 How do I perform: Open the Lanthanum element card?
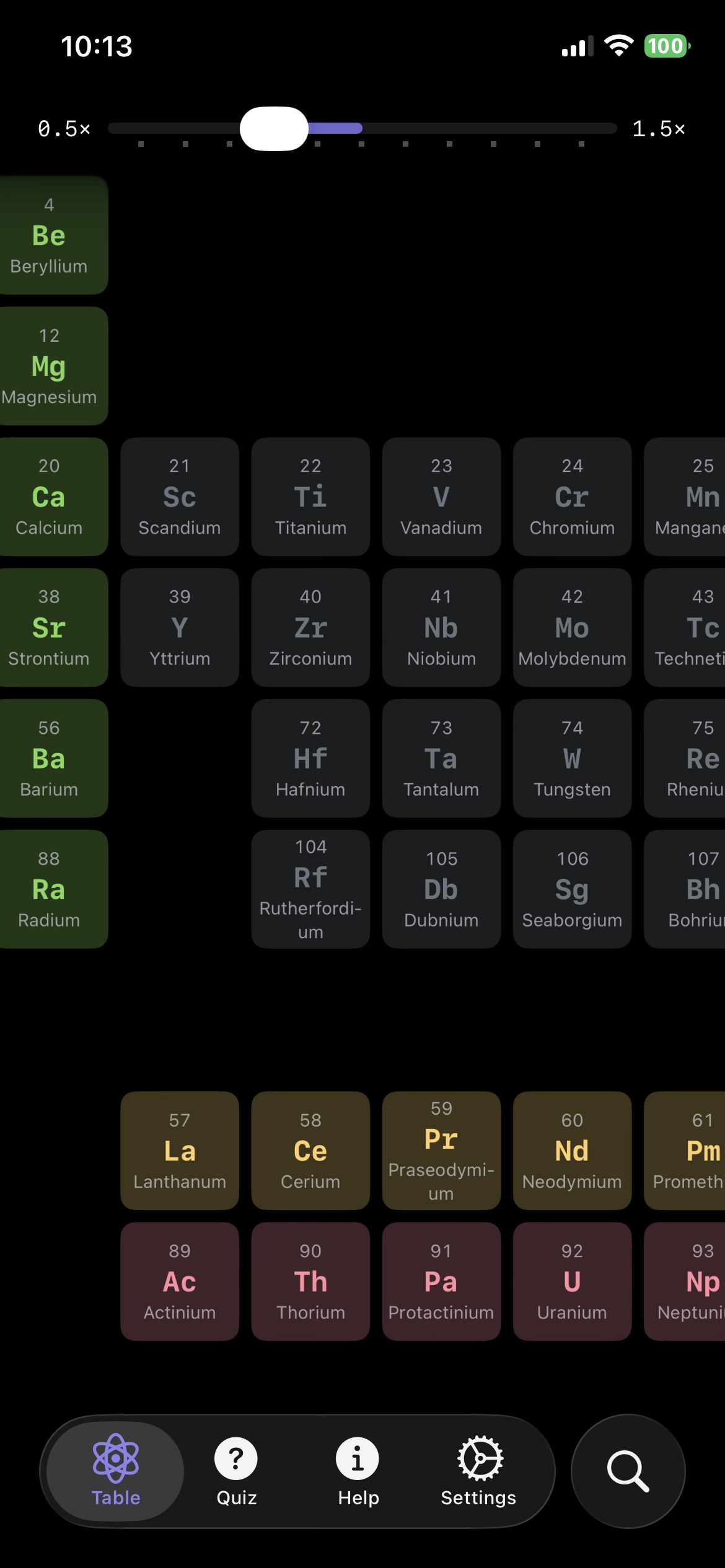coord(180,1151)
